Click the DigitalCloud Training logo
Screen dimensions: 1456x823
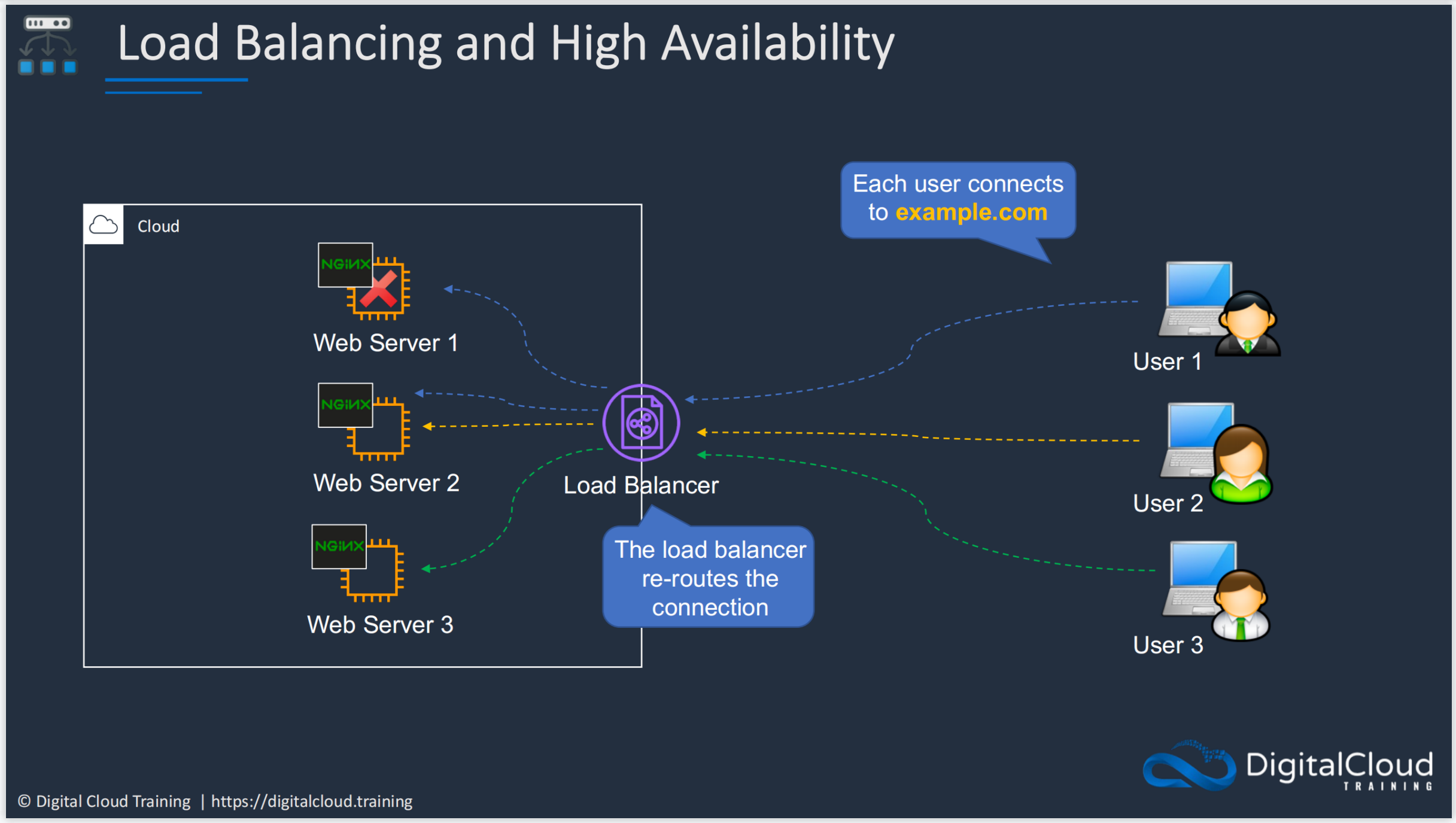pyautogui.click(x=1288, y=767)
